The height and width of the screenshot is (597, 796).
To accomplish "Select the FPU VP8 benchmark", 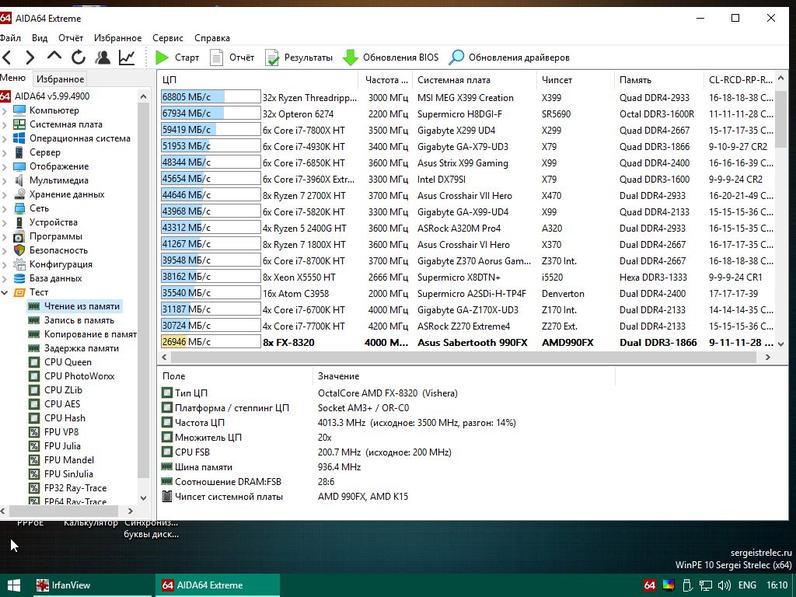I will point(61,432).
